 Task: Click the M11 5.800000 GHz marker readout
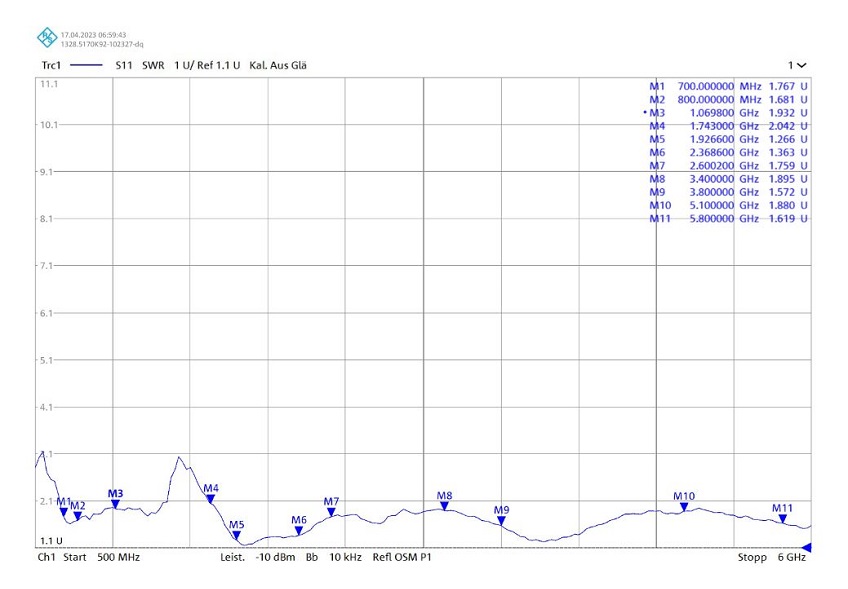click(728, 219)
